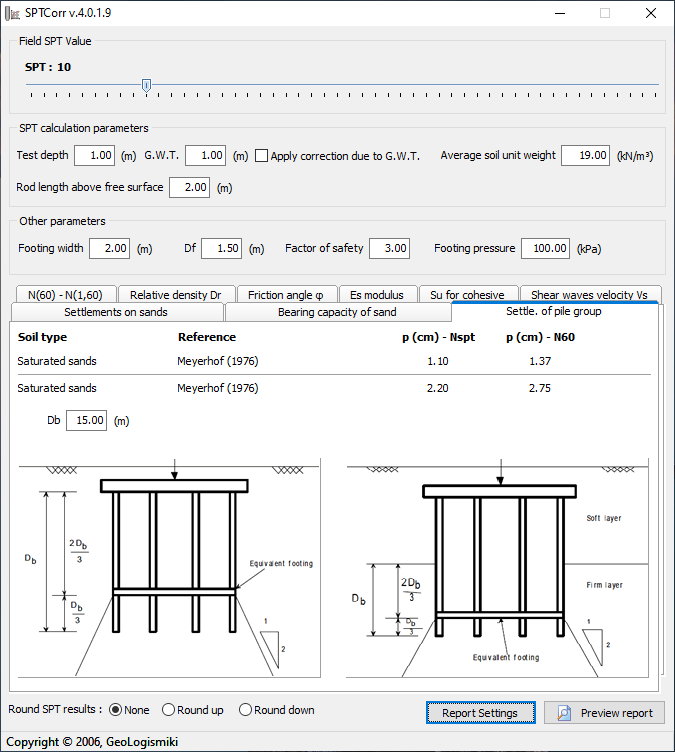Select the None rounding option

pyautogui.click(x=116, y=710)
